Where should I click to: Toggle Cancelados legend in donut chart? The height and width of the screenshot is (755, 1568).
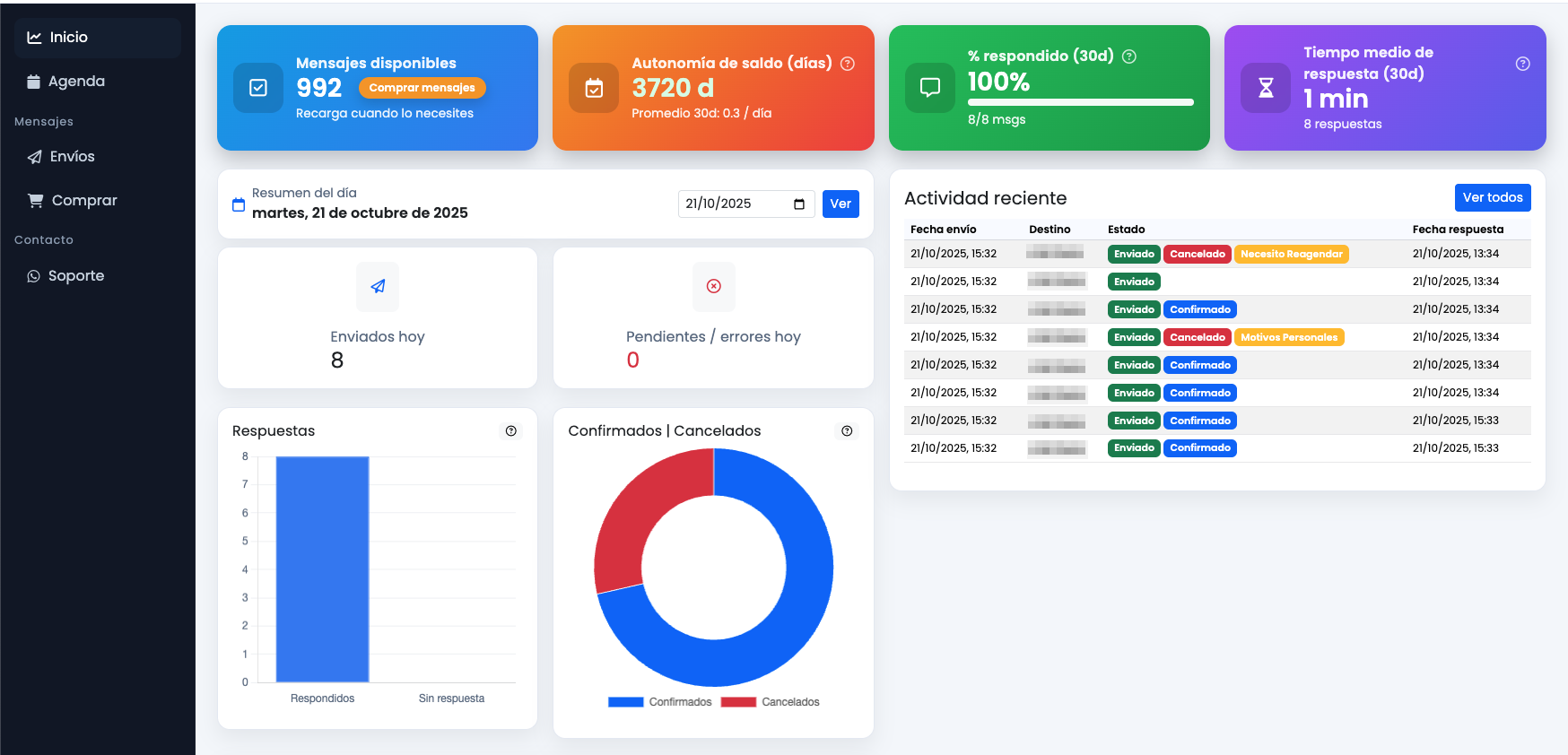(771, 702)
